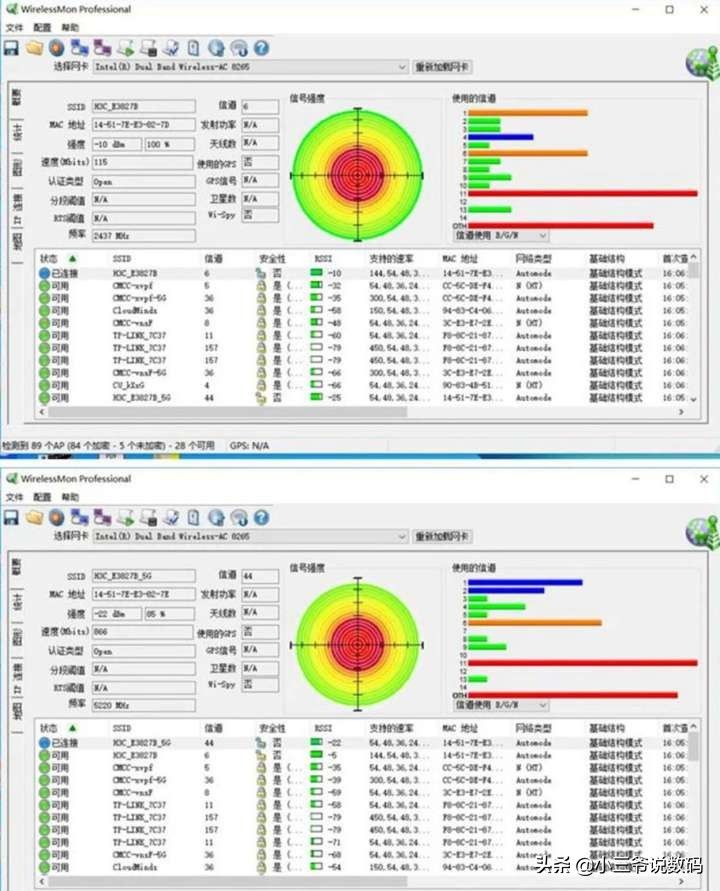This screenshot has height=891, width=720.
Task: Sort by SSID column header, upper window
Action: [122, 259]
